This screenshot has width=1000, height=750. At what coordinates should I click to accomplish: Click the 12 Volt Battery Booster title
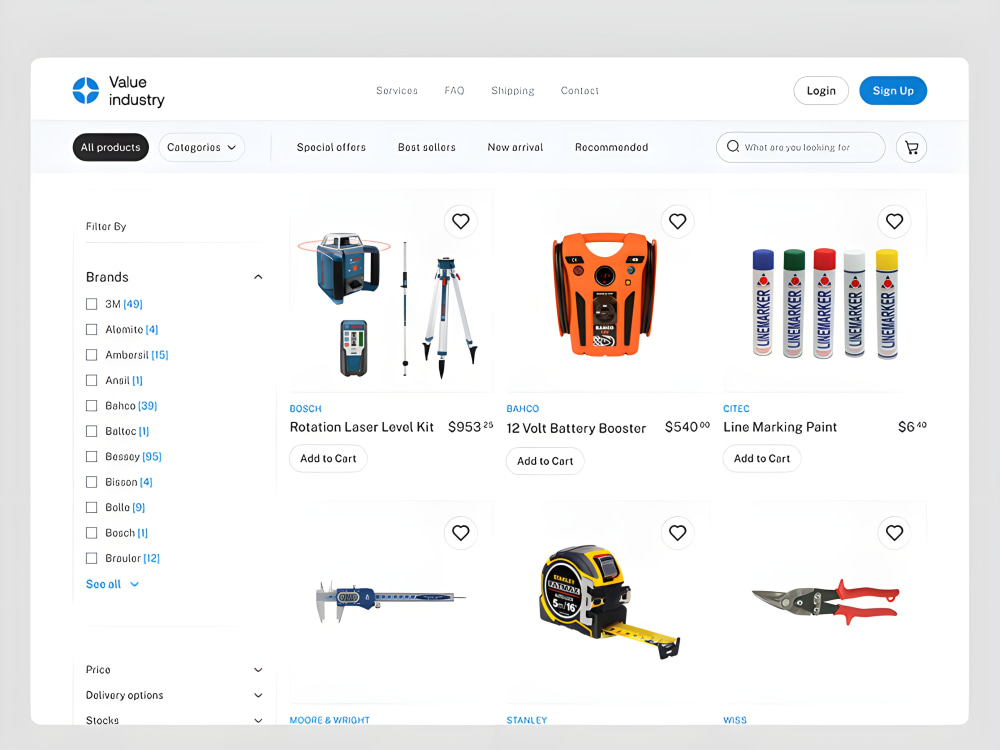click(576, 428)
